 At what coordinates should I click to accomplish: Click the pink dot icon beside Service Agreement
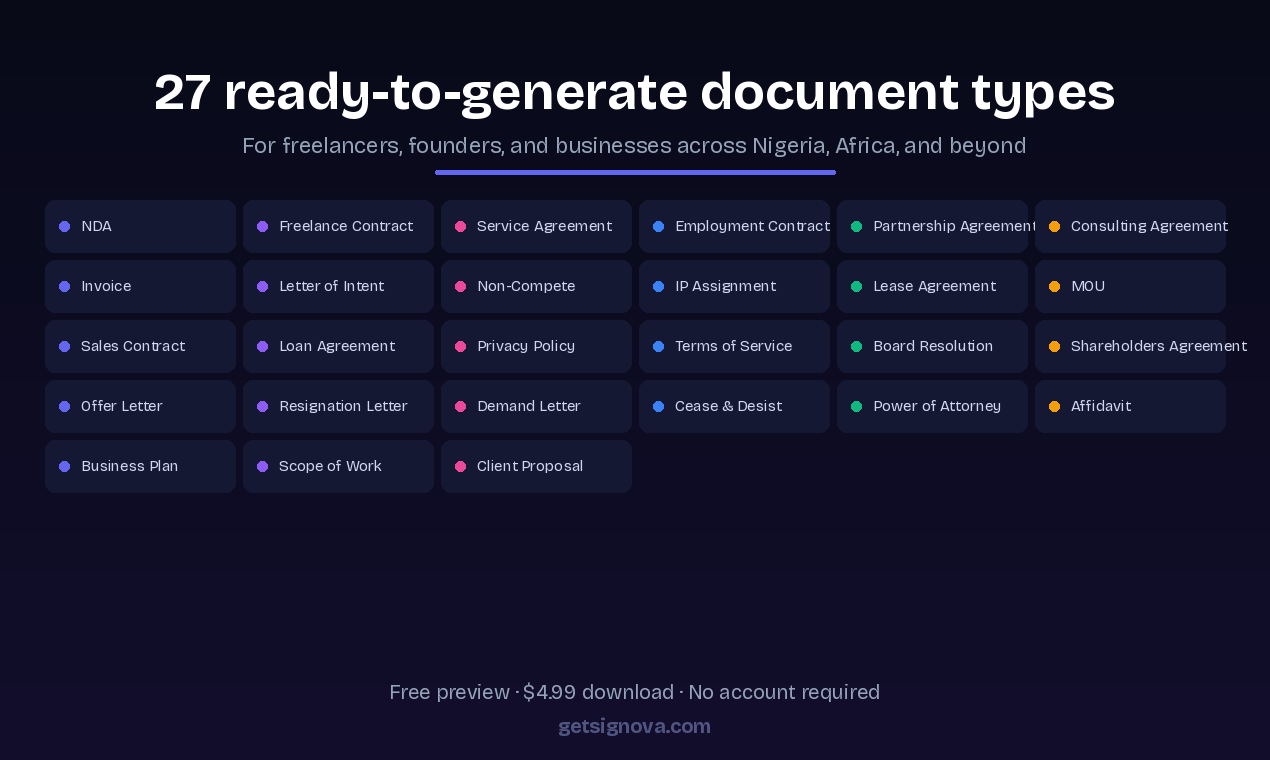tap(460, 226)
